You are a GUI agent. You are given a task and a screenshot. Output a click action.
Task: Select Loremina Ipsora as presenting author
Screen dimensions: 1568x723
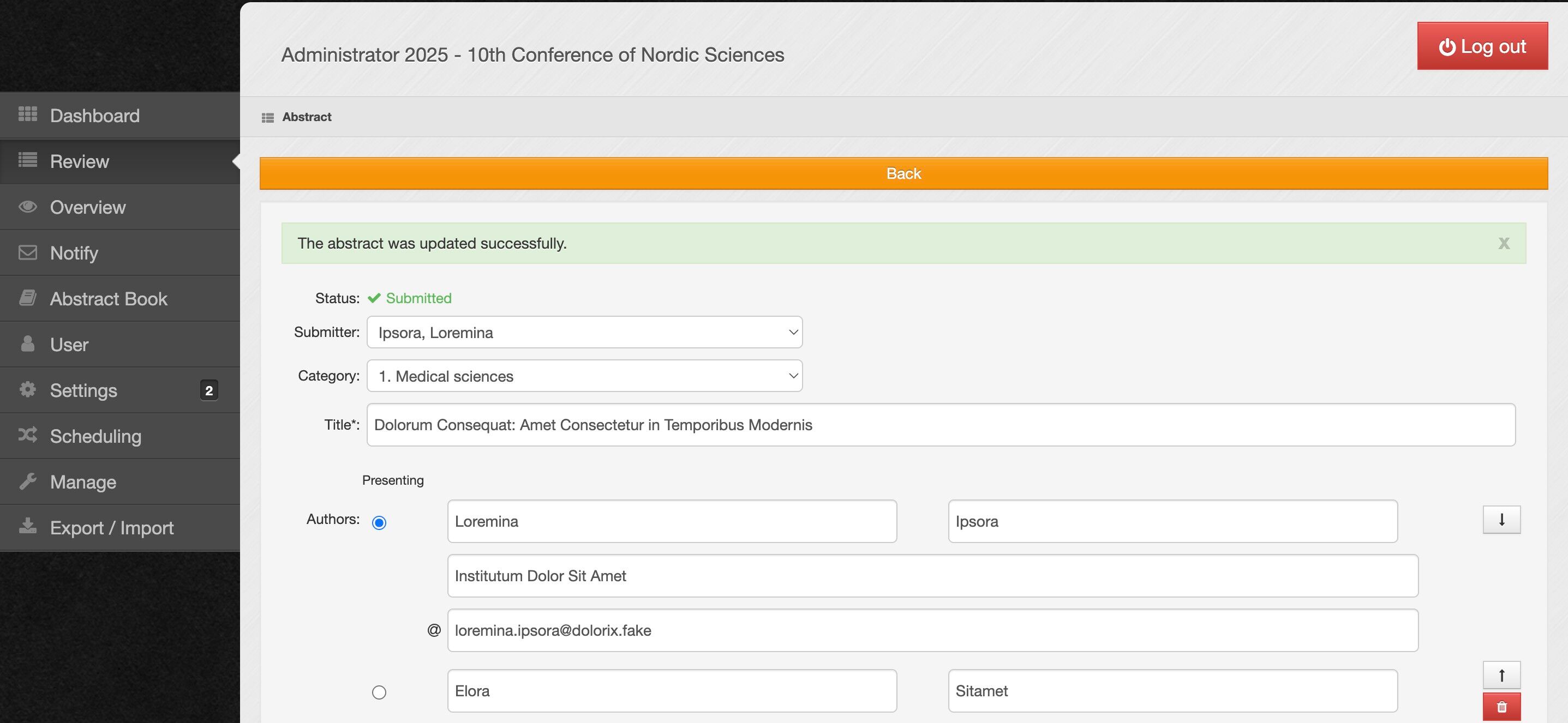point(379,522)
